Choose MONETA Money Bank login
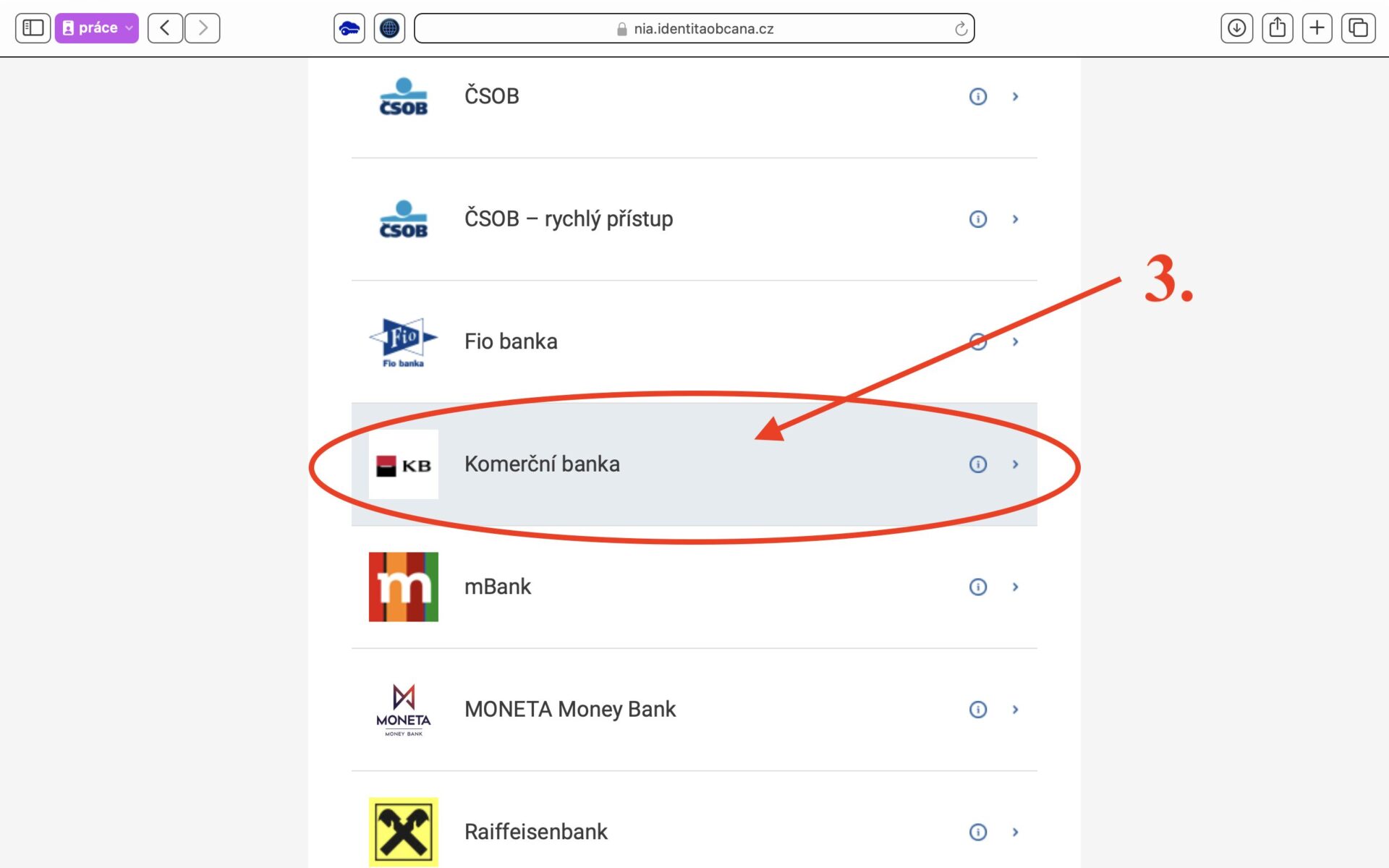Screen dimensions: 1389x868 pos(694,710)
